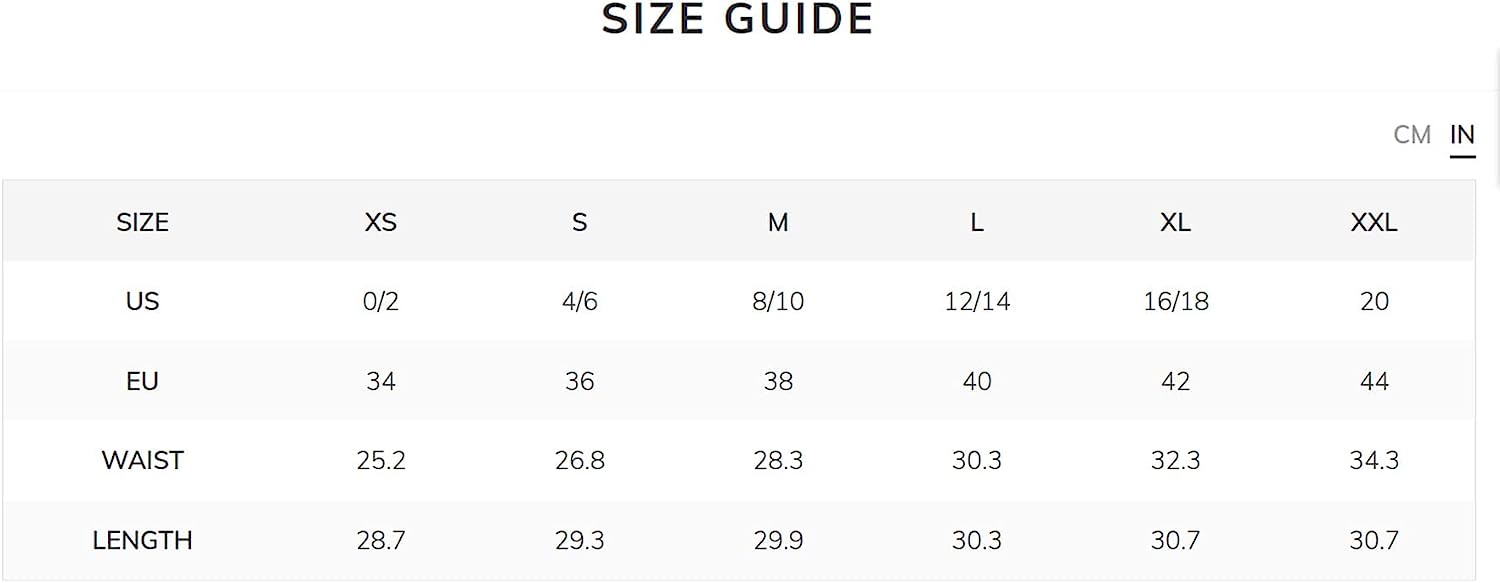The image size is (1500, 583).
Task: Click the SIZE row label
Action: click(142, 222)
